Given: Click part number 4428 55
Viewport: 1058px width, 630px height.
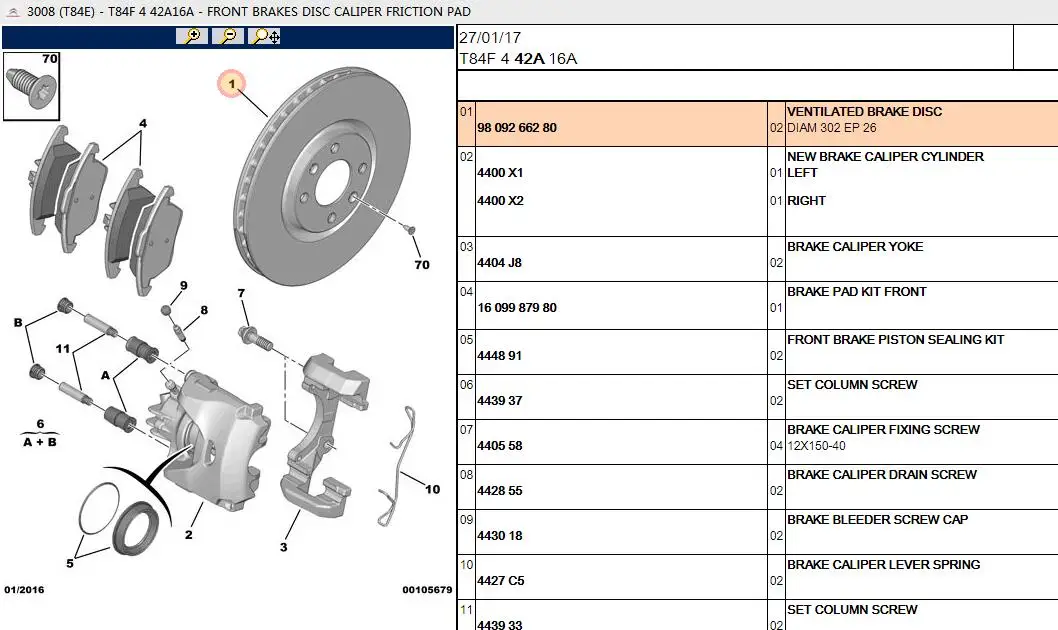Looking at the screenshot, I should (500, 491).
